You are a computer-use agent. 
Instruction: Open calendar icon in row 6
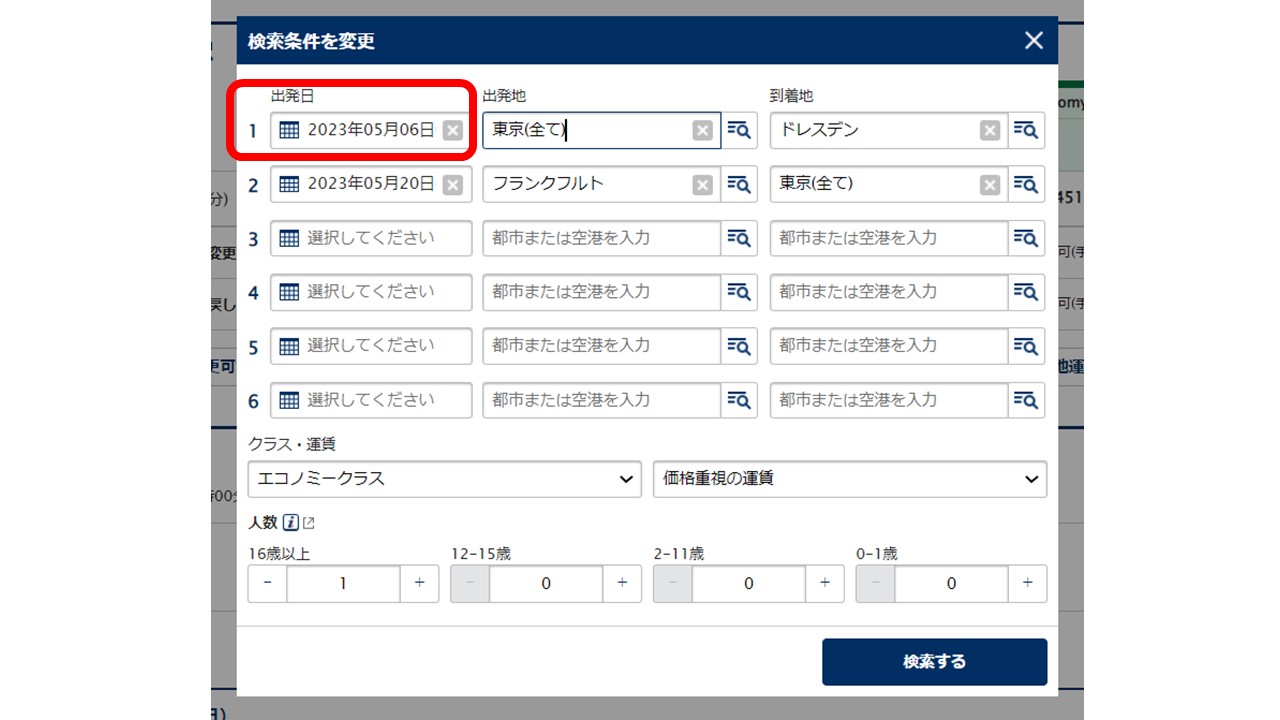289,400
